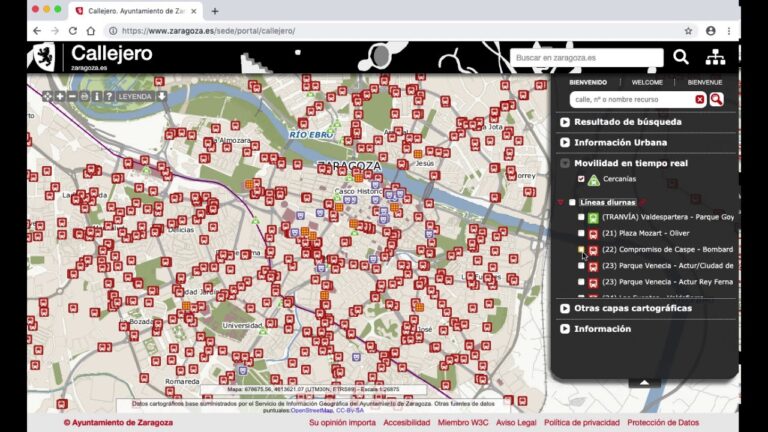View site info icon in address bar
This screenshot has height=432, width=768.
[x=113, y=31]
